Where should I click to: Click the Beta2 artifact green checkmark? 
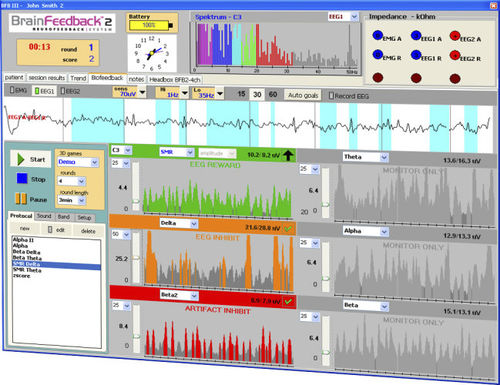[288, 301]
